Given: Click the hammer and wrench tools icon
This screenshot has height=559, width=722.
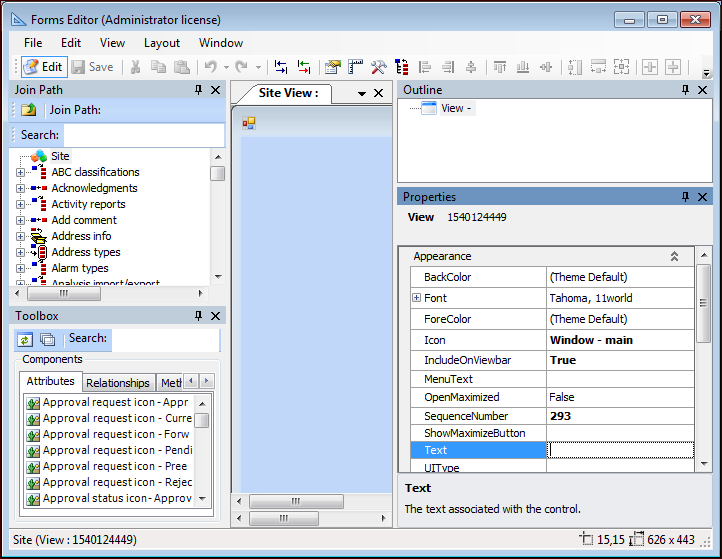Looking at the screenshot, I should [x=379, y=67].
